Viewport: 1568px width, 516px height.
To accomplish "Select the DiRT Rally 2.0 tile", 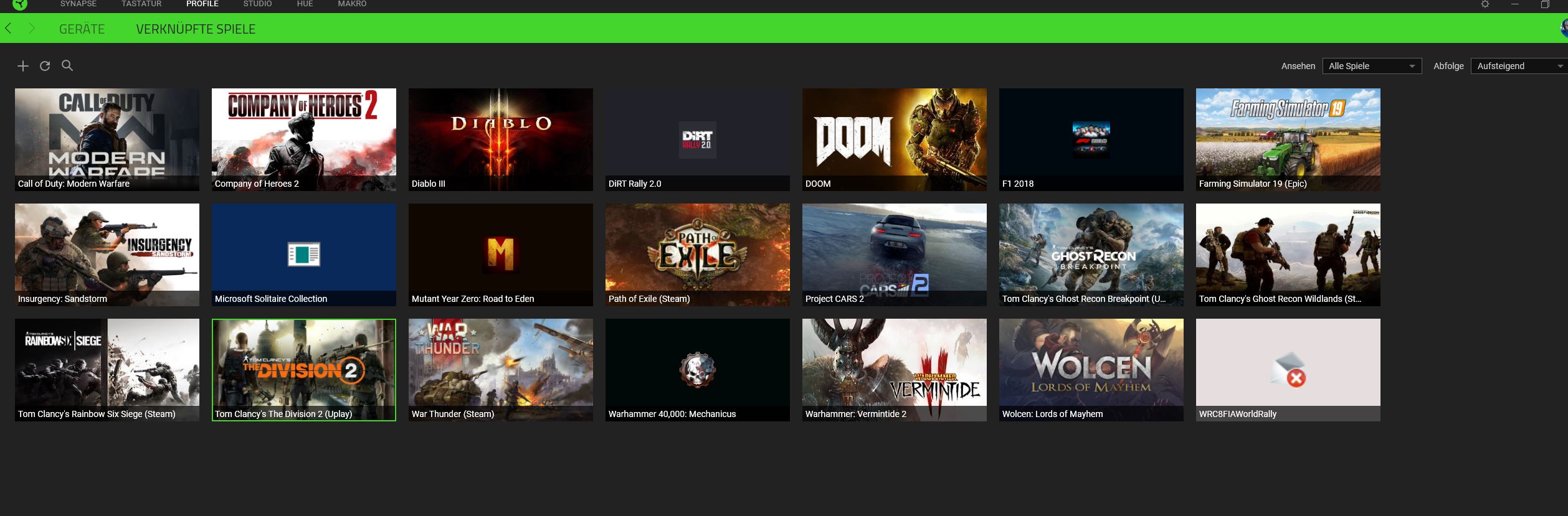I will click(x=698, y=139).
